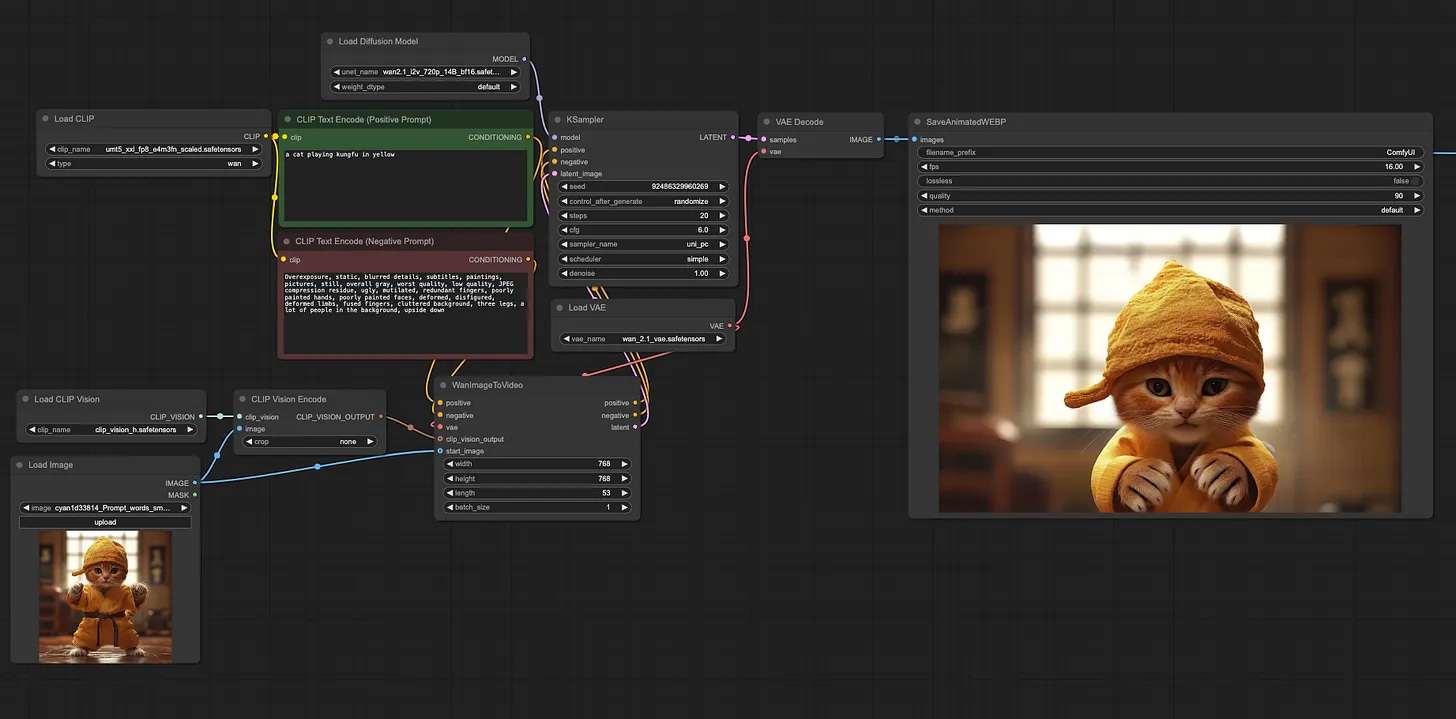This screenshot has height=719, width=1456.
Task: Click the KSampler node collapse dot
Action: coord(556,120)
